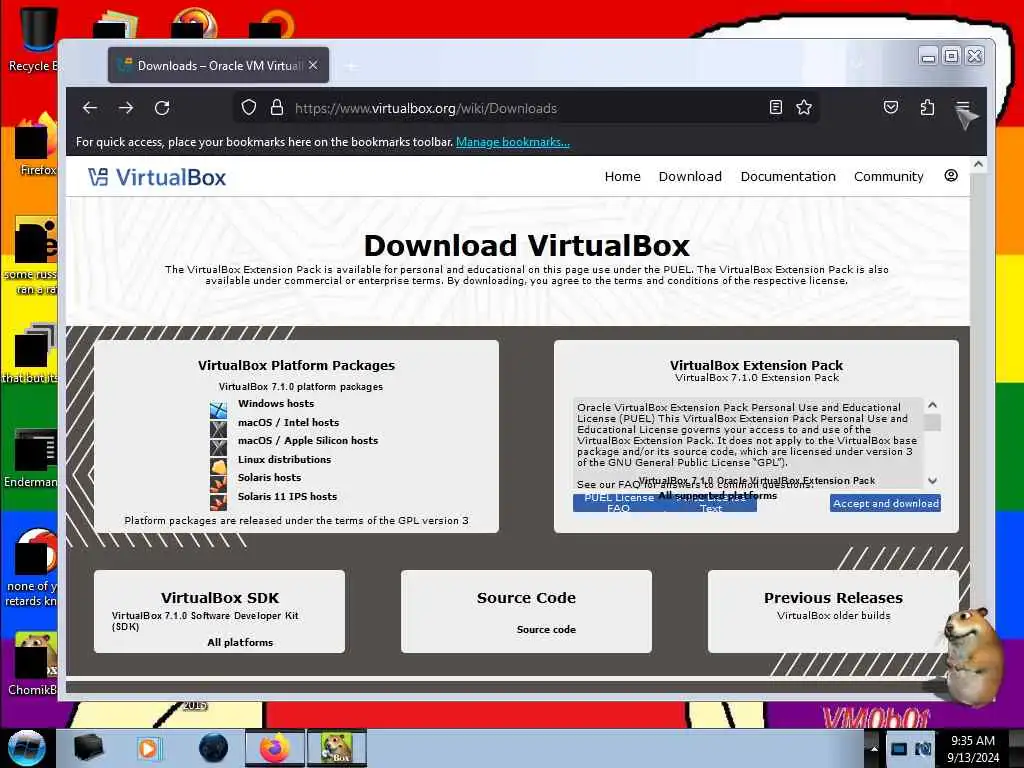1024x768 pixels.
Task: Open a new tab with plus button
Action: (x=351, y=66)
